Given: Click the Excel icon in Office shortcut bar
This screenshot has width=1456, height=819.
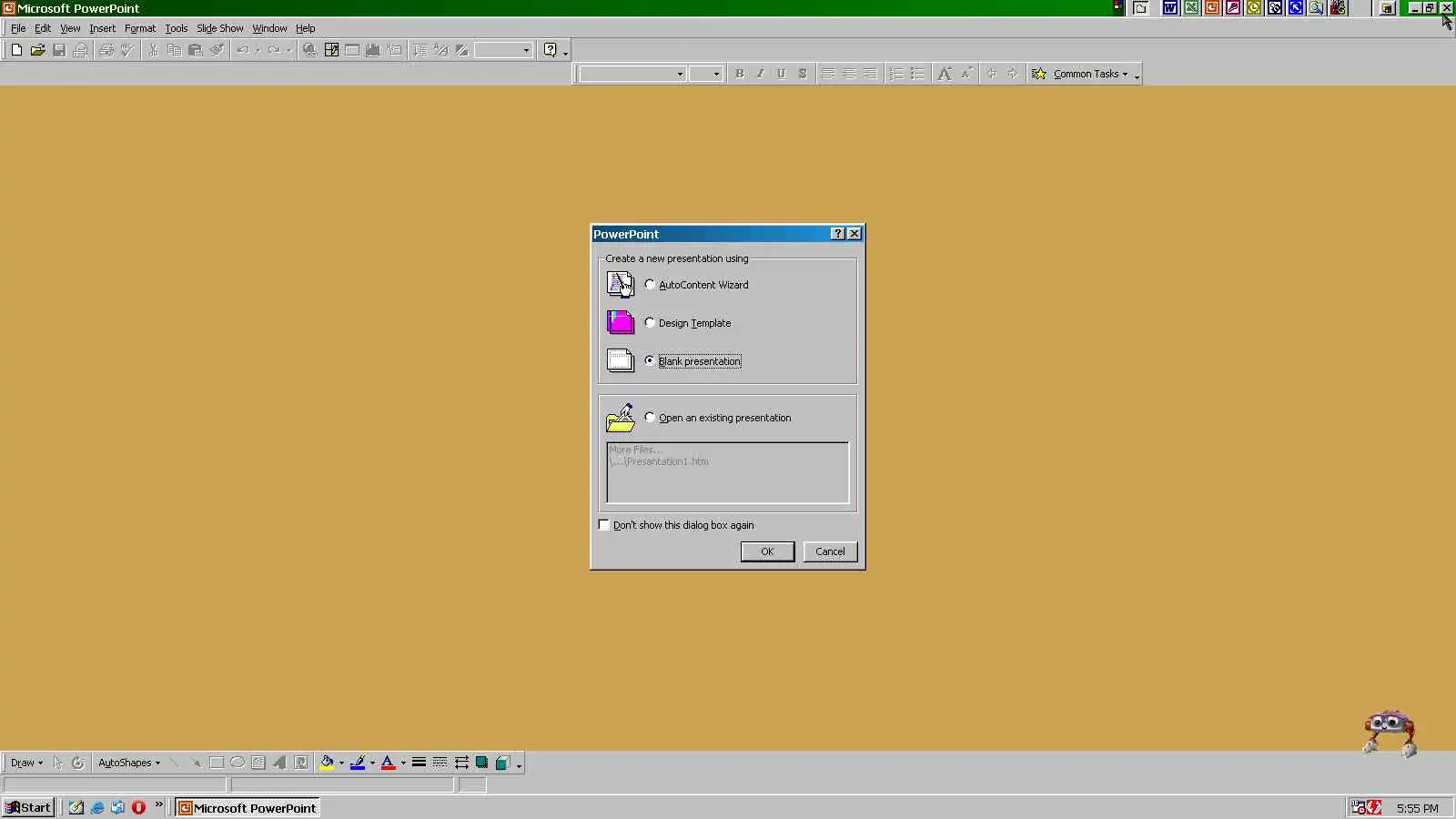Looking at the screenshot, I should 1191,8.
